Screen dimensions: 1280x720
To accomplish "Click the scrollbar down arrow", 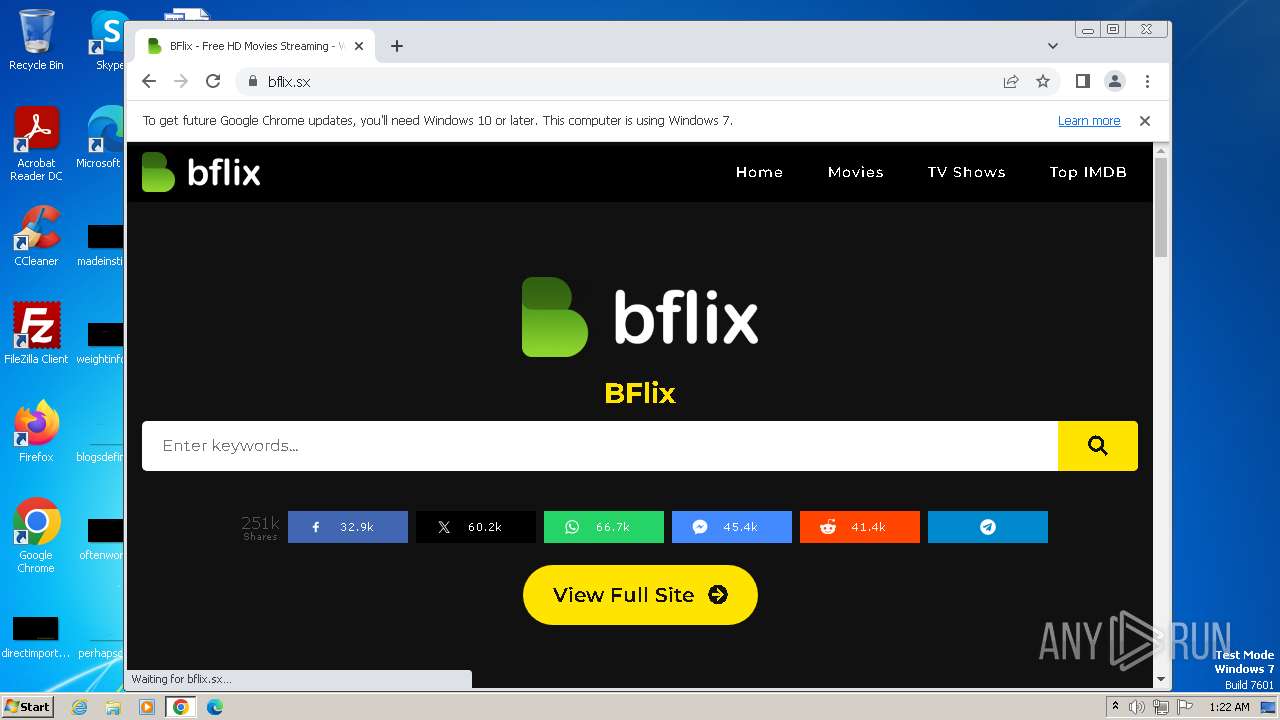I will pyautogui.click(x=1161, y=679).
